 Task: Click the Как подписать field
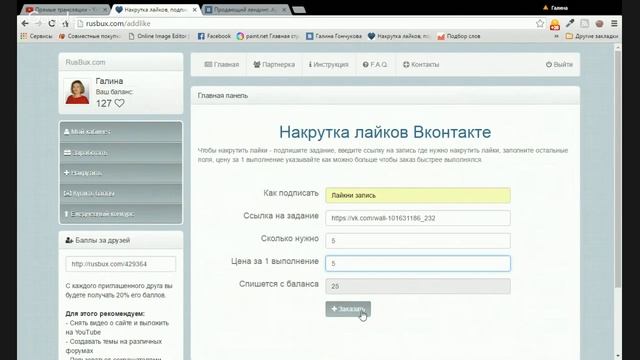(418, 196)
